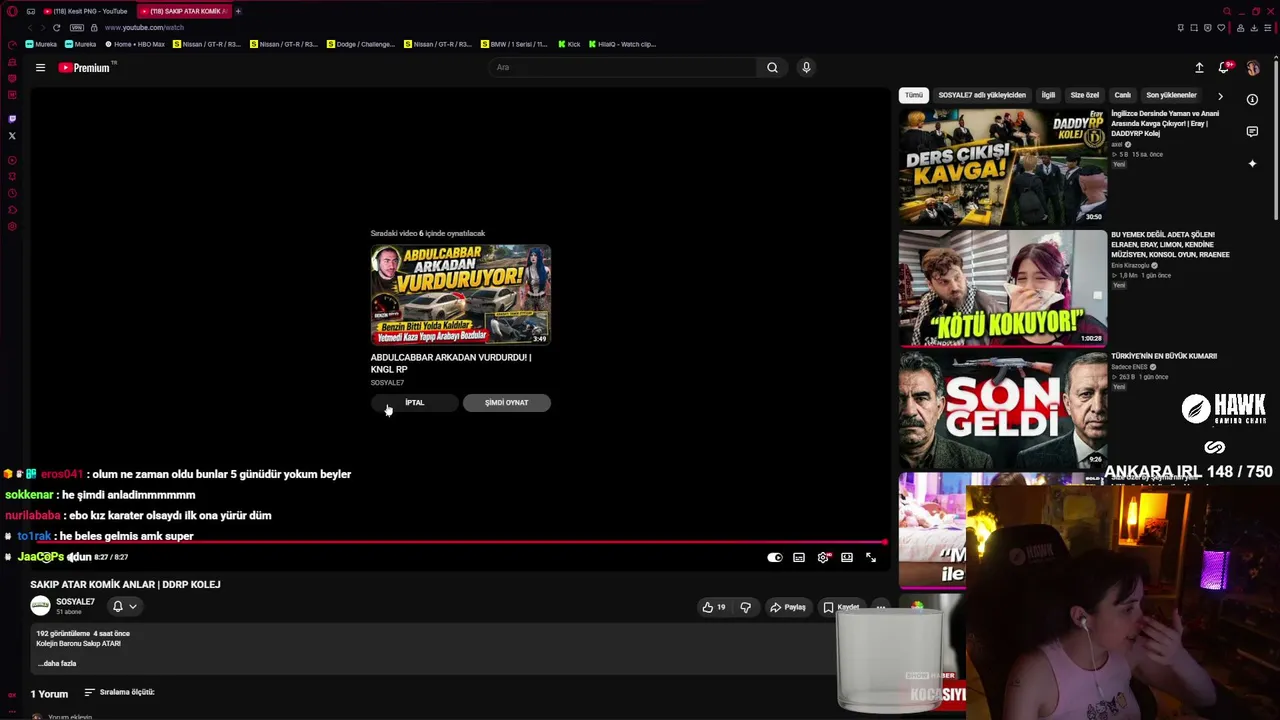The height and width of the screenshot is (720, 1280).
Task: Open TÜRKİYE'NİN EN BÜYÜK KUMARI title
Action: click(x=1164, y=356)
